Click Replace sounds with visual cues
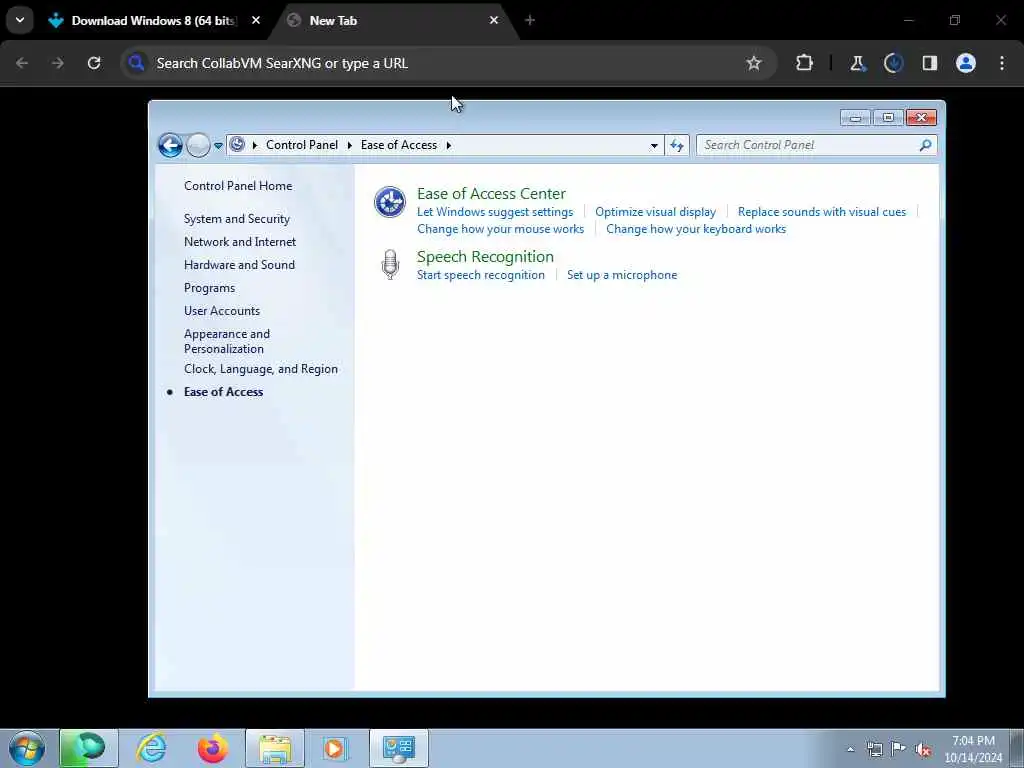The image size is (1024, 768). click(822, 212)
